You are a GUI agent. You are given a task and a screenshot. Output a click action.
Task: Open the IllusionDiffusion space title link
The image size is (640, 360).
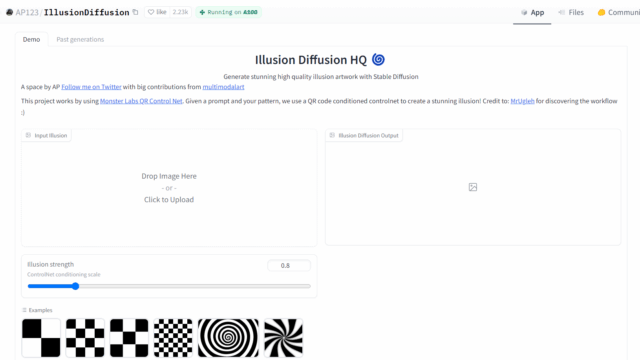[87, 12]
